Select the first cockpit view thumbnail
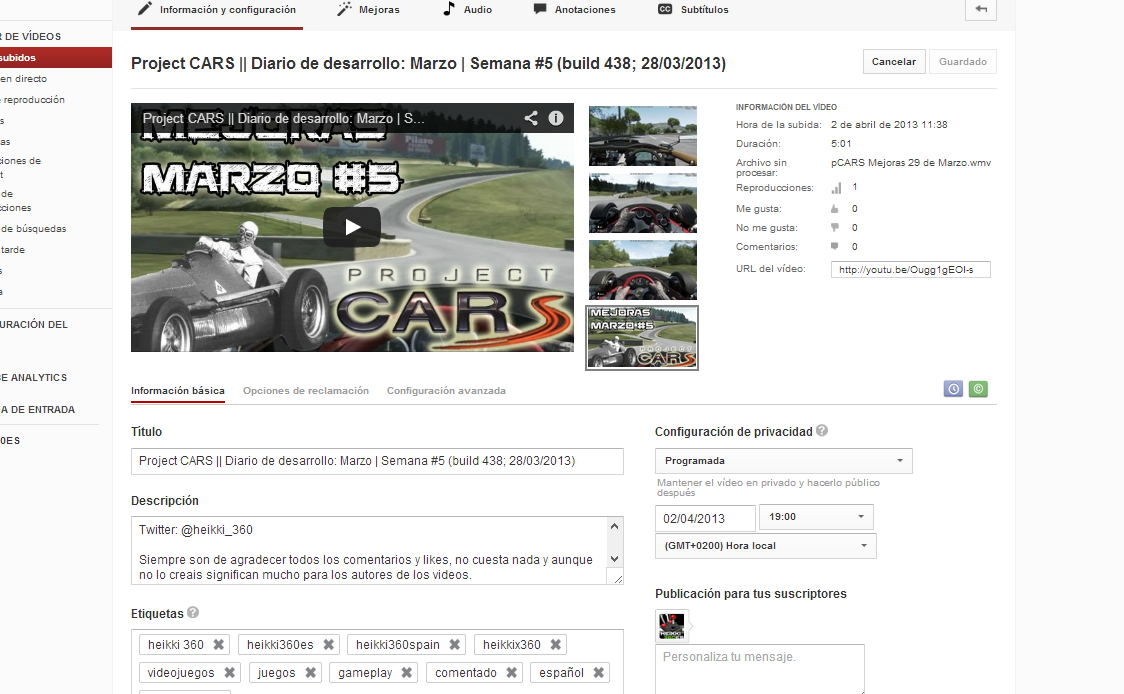This screenshot has height=694, width=1124. [642, 136]
